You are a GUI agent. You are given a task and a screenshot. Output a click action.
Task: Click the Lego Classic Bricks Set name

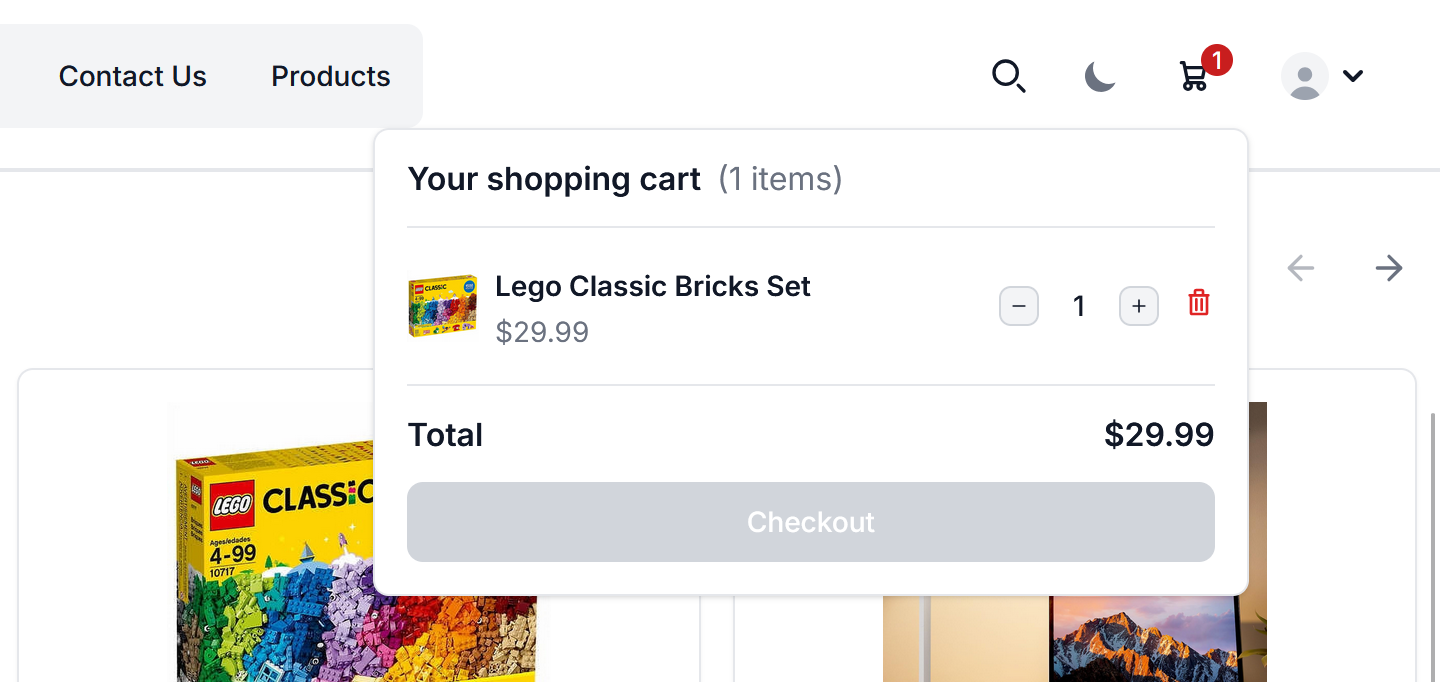click(653, 286)
